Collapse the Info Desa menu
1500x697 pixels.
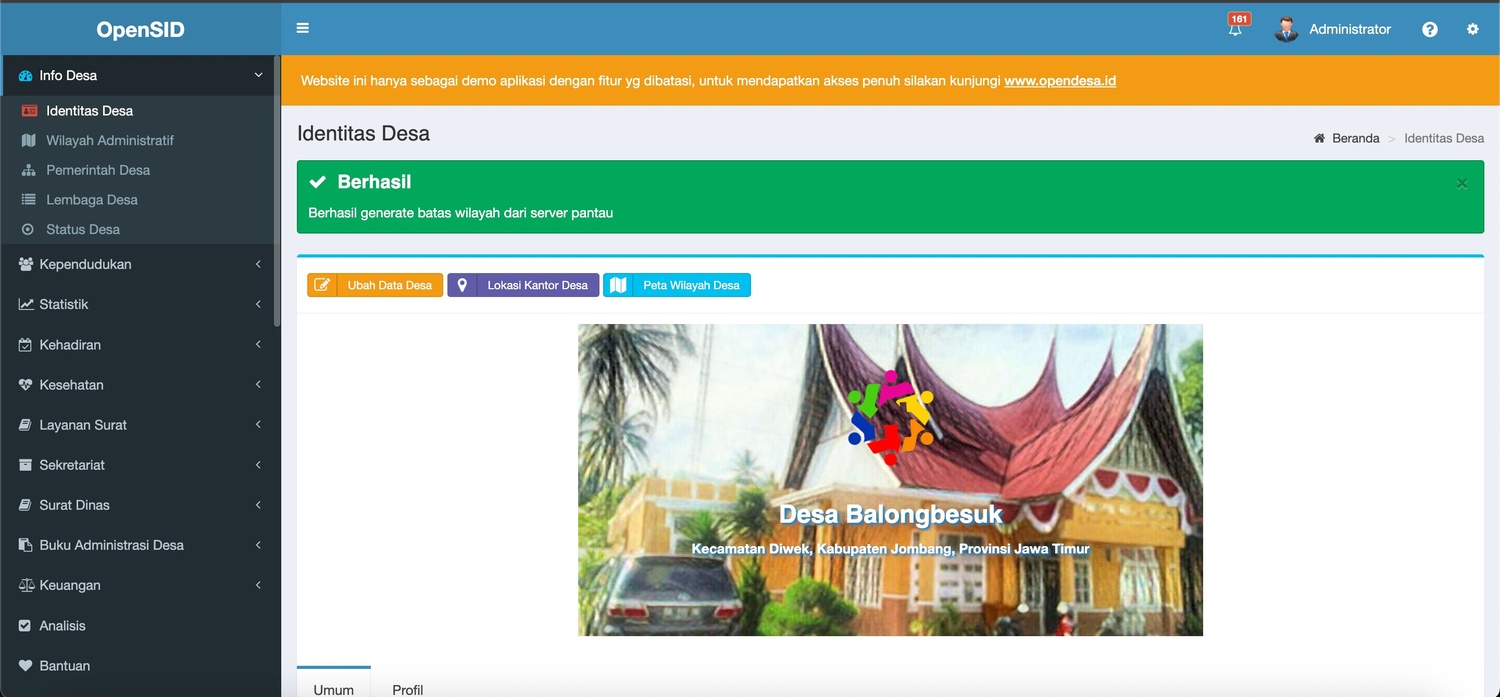pyautogui.click(x=140, y=75)
